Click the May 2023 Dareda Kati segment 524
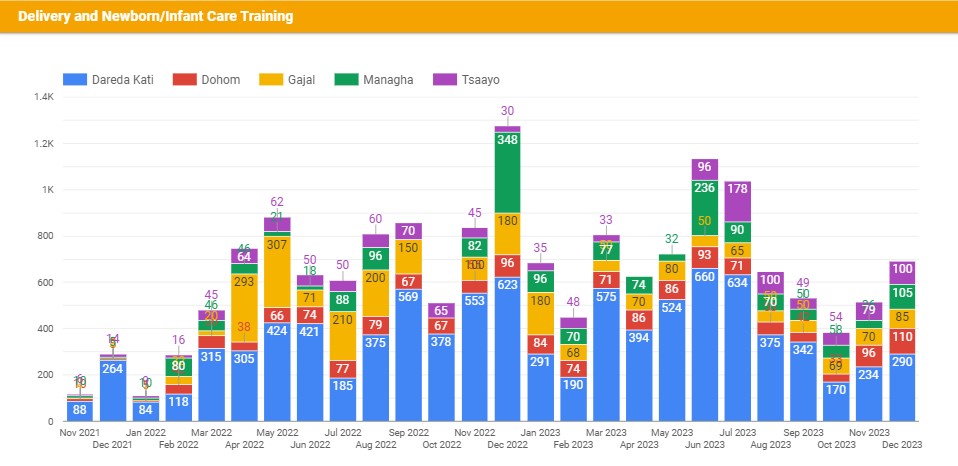This screenshot has height=466, width=958. coord(672,360)
